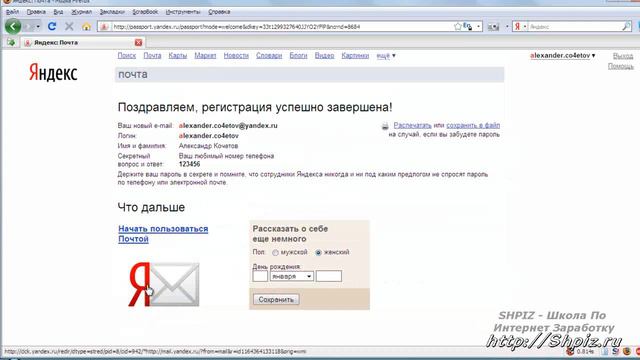Click the Распечатать link
Screen dimensions: 640x360
pos(412,125)
